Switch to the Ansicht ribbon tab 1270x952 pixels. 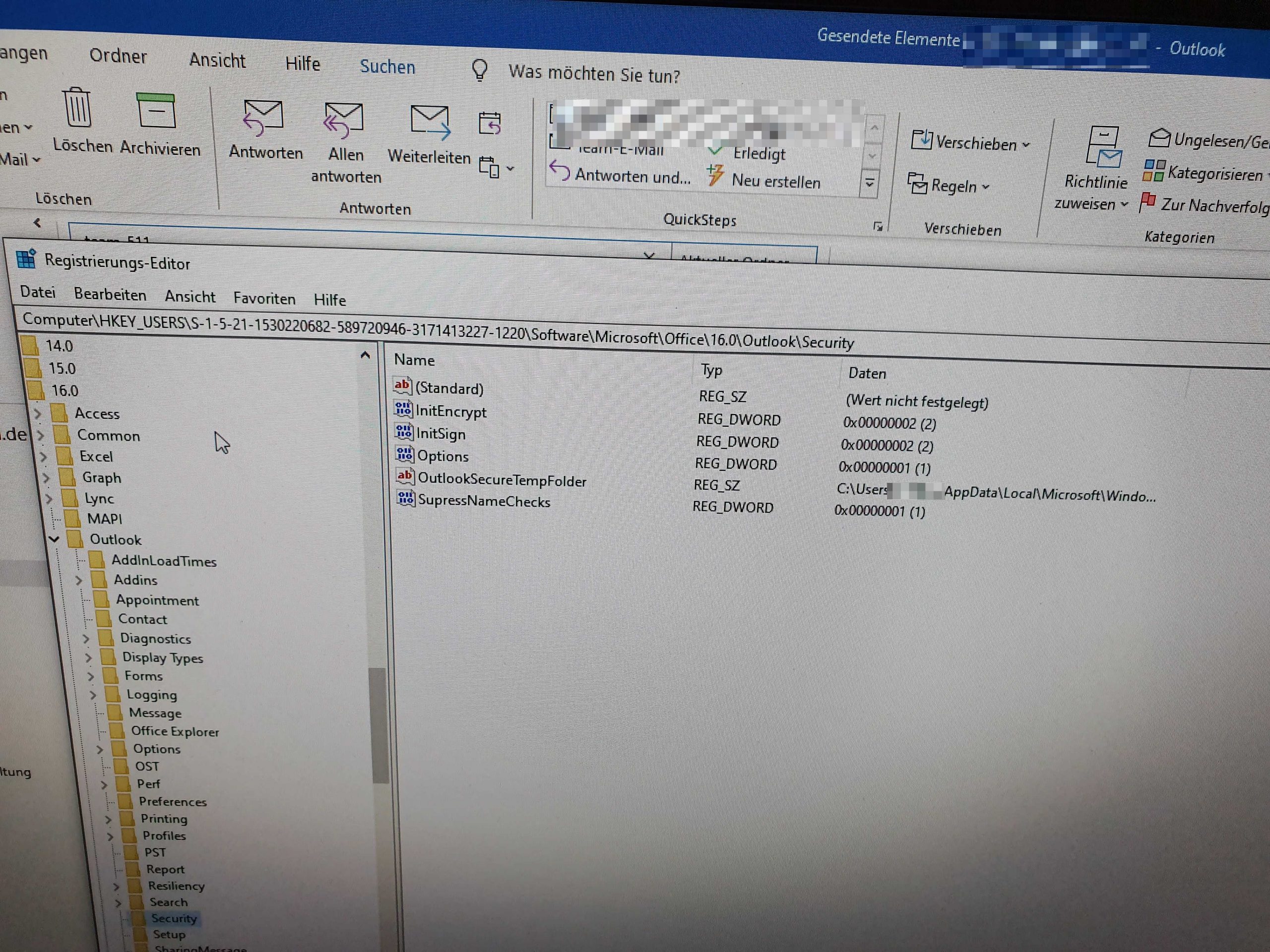coord(217,60)
